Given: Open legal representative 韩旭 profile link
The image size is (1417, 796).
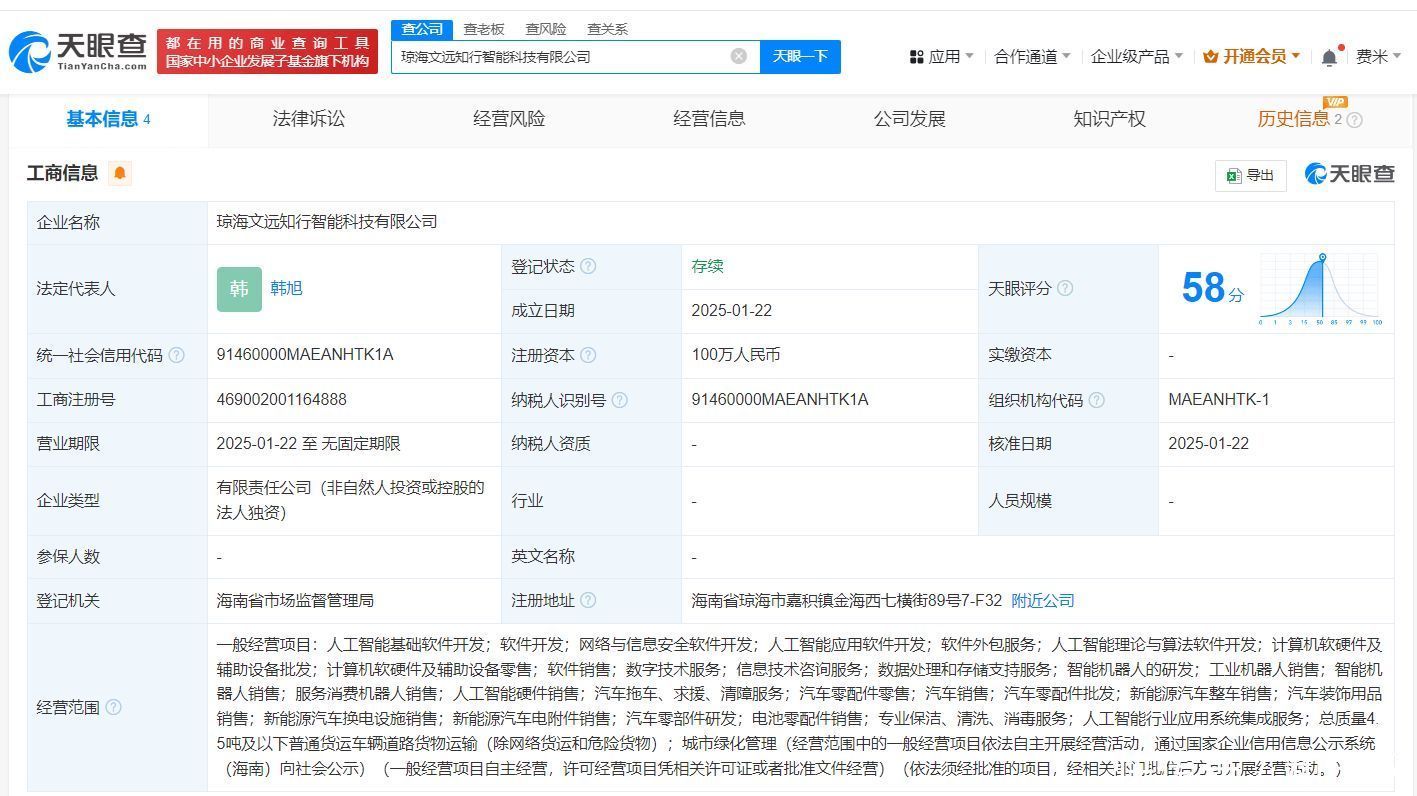Looking at the screenshot, I should (286, 288).
